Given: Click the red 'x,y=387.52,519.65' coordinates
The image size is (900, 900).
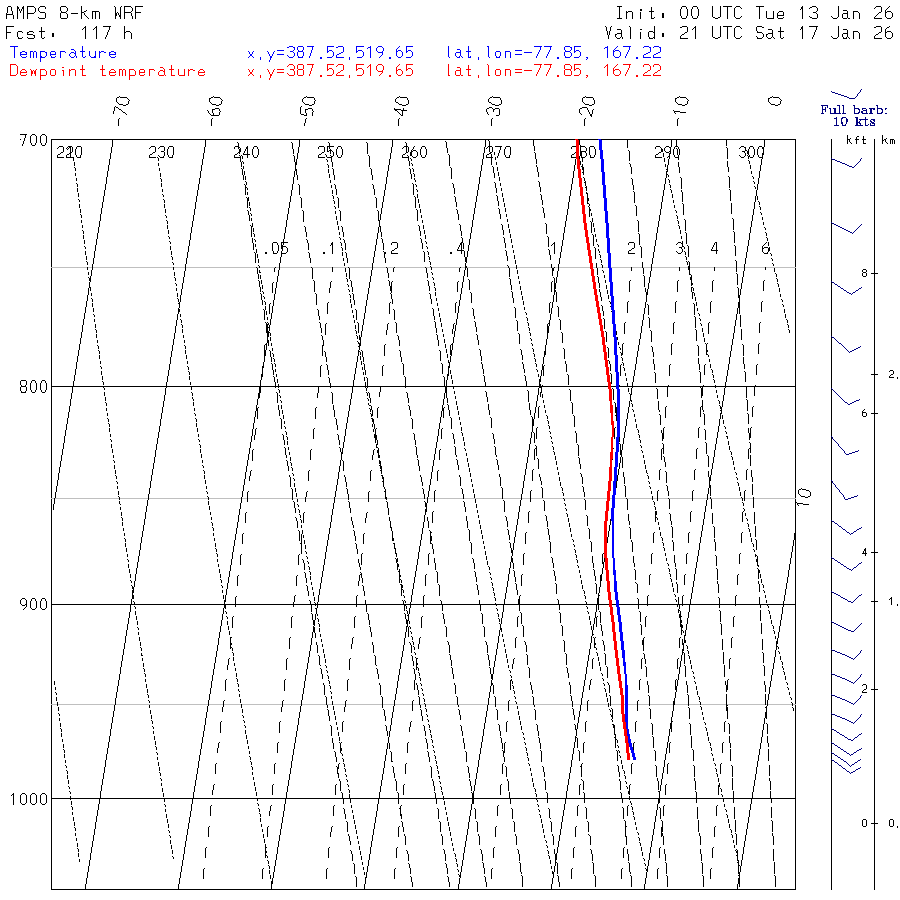Looking at the screenshot, I should (330, 71).
